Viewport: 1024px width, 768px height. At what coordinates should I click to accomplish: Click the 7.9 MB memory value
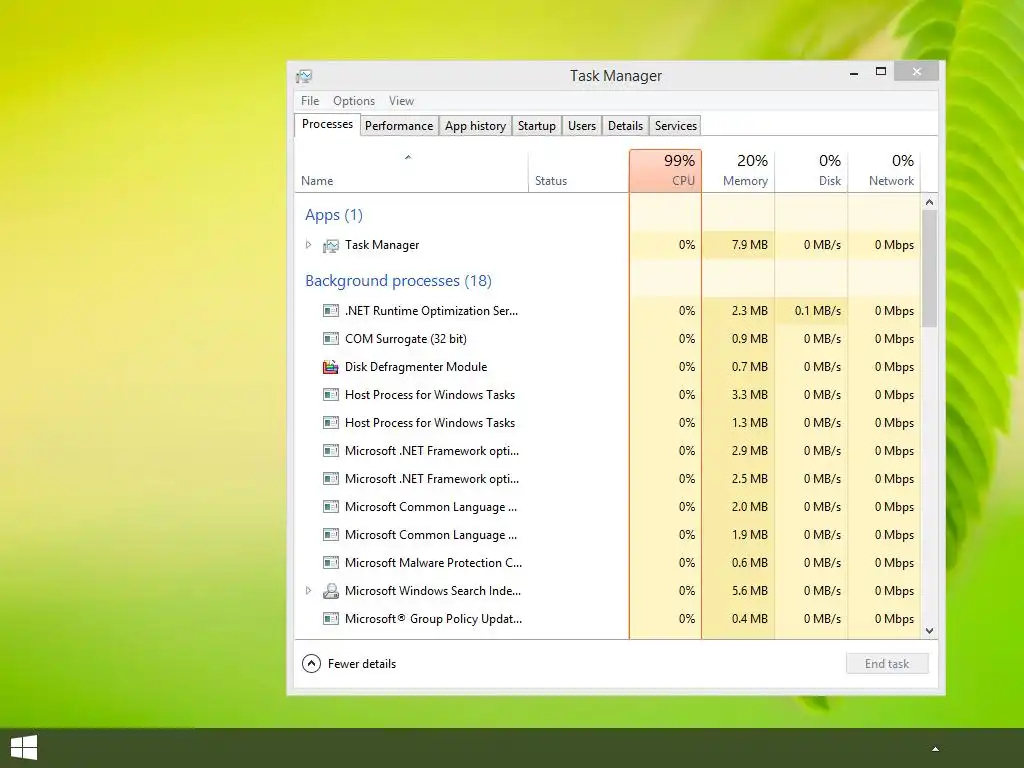pos(750,245)
